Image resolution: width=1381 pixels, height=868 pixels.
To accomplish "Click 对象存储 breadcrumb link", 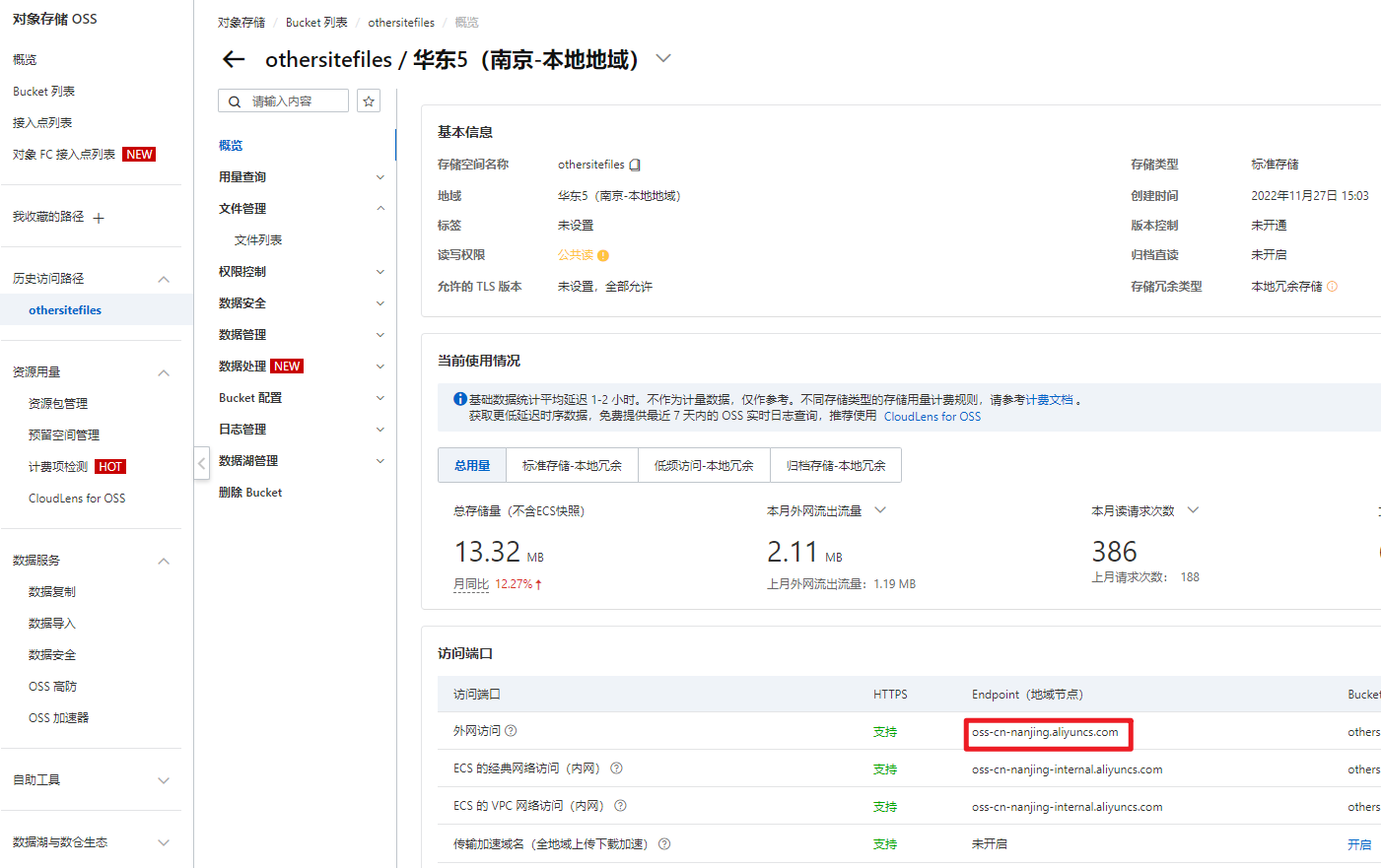I will click(242, 23).
